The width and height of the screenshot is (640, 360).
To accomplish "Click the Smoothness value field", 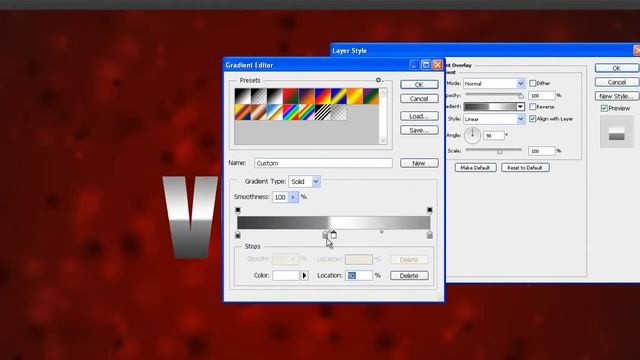I will coord(280,197).
